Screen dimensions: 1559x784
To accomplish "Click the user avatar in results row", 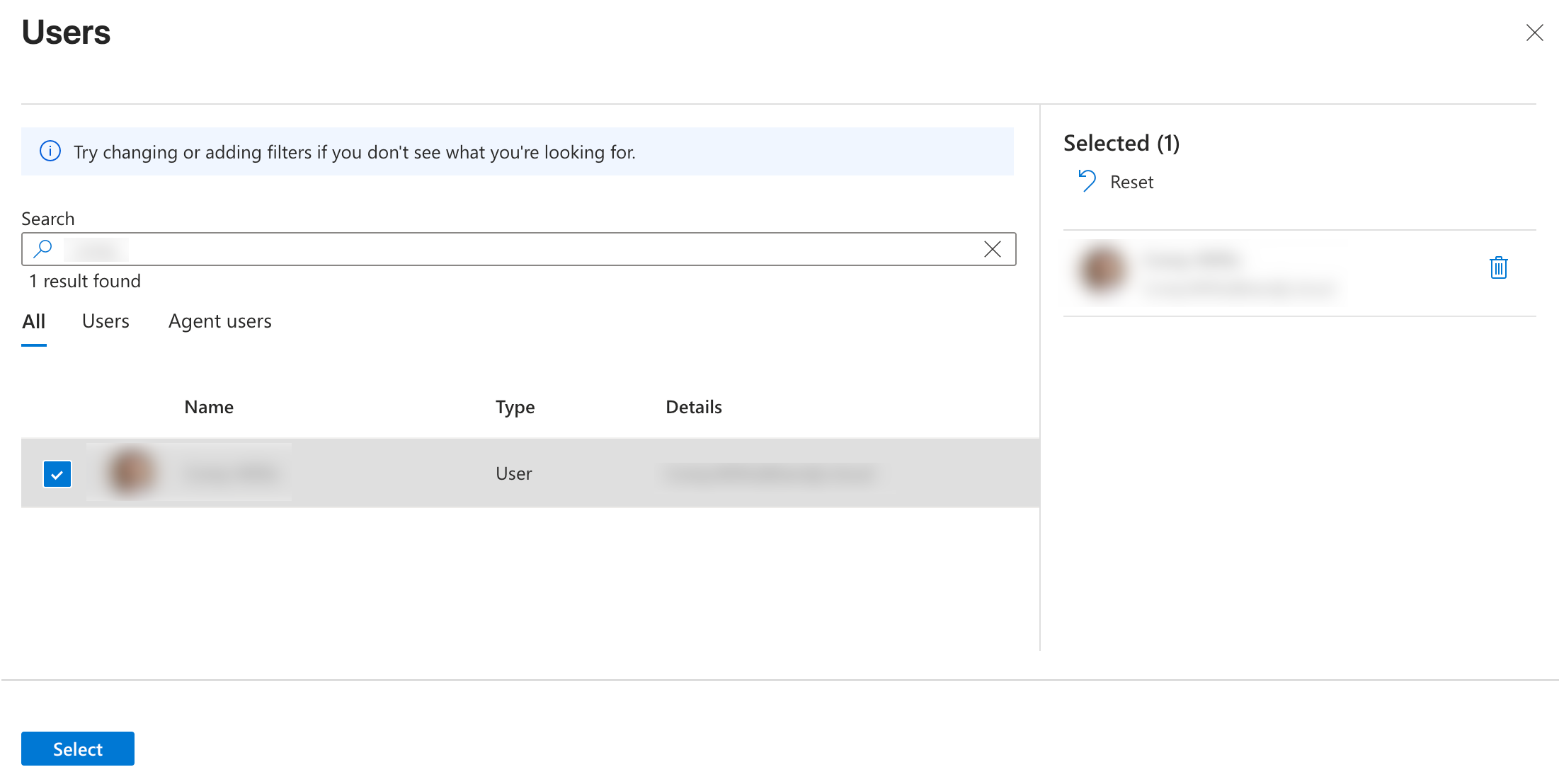I will [x=130, y=473].
